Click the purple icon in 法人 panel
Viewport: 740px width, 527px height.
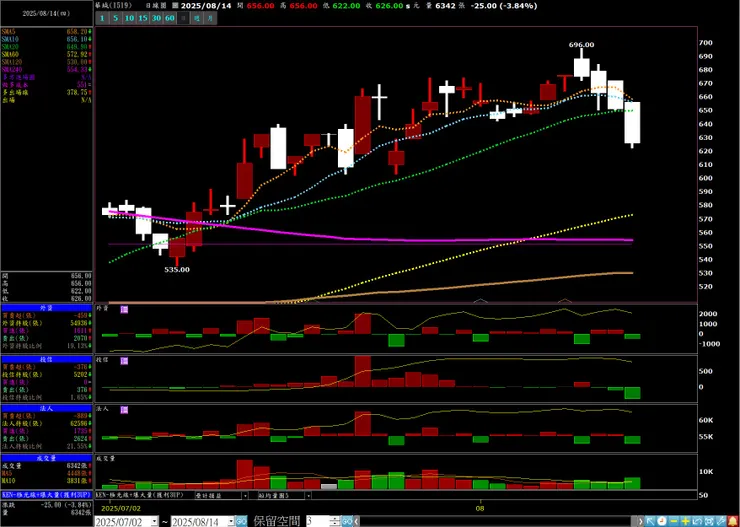click(x=124, y=410)
